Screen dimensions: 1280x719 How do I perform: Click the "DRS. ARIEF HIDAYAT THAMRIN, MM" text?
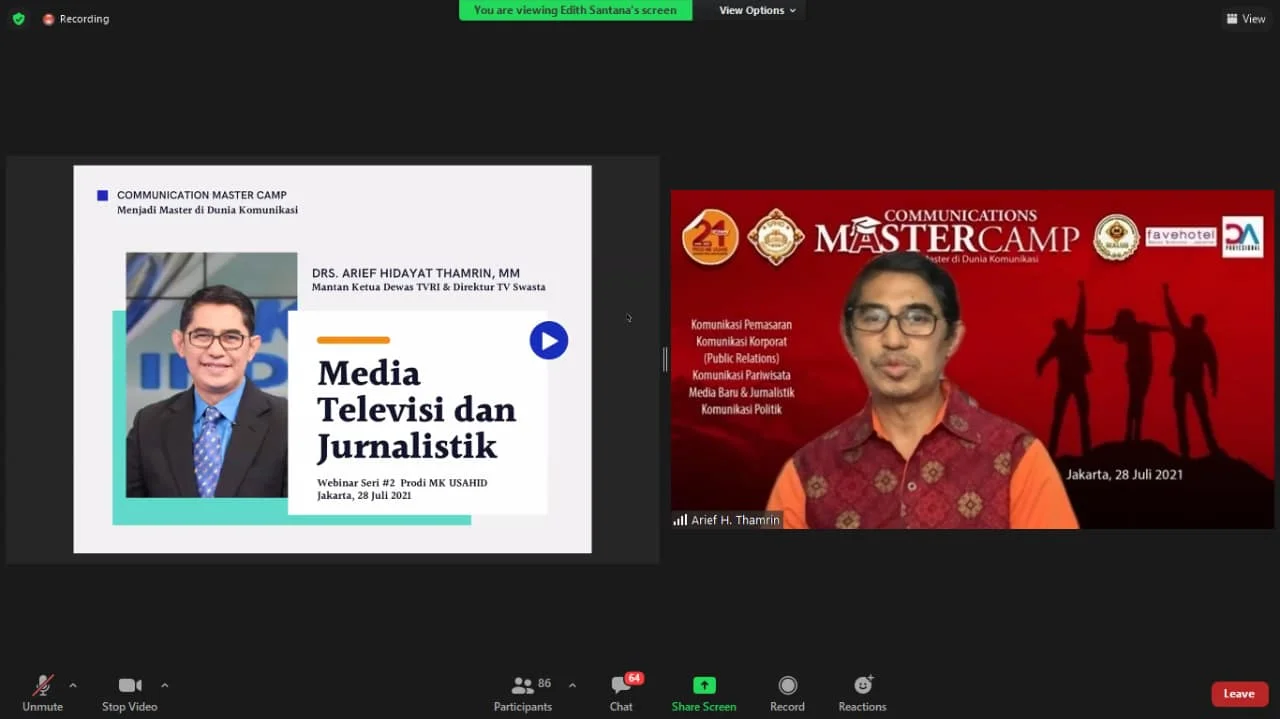[x=416, y=273]
